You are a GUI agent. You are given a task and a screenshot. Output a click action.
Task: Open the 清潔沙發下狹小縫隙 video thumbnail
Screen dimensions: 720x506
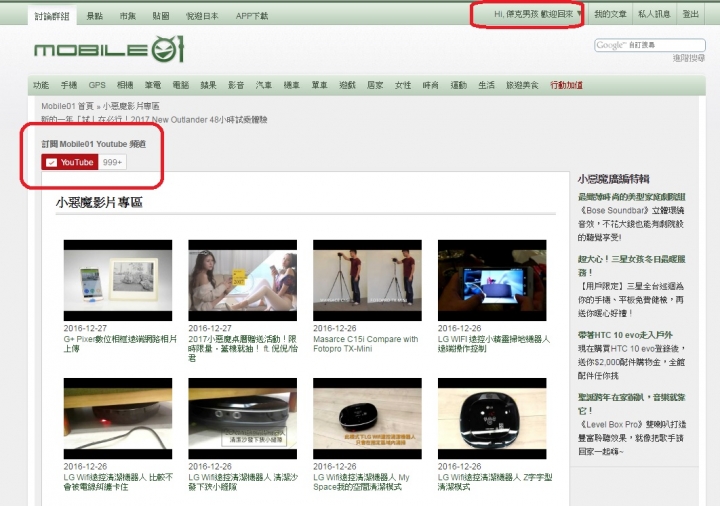(242, 418)
